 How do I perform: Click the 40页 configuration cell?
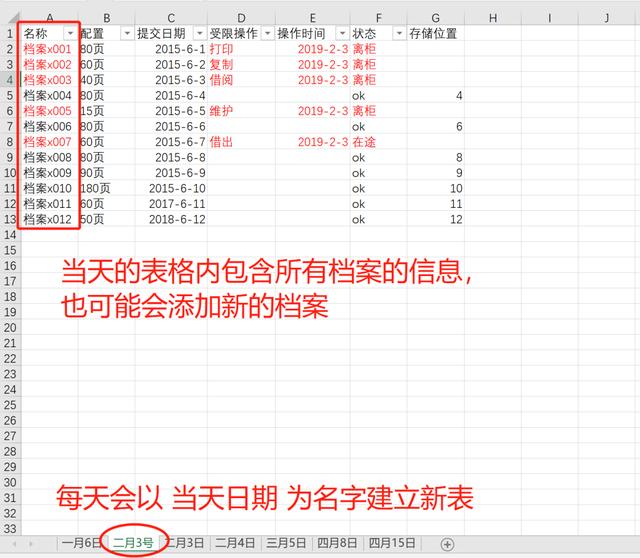coord(107,80)
